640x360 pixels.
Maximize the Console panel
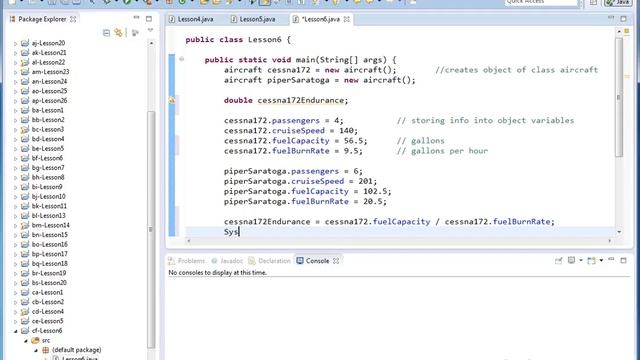[623, 260]
